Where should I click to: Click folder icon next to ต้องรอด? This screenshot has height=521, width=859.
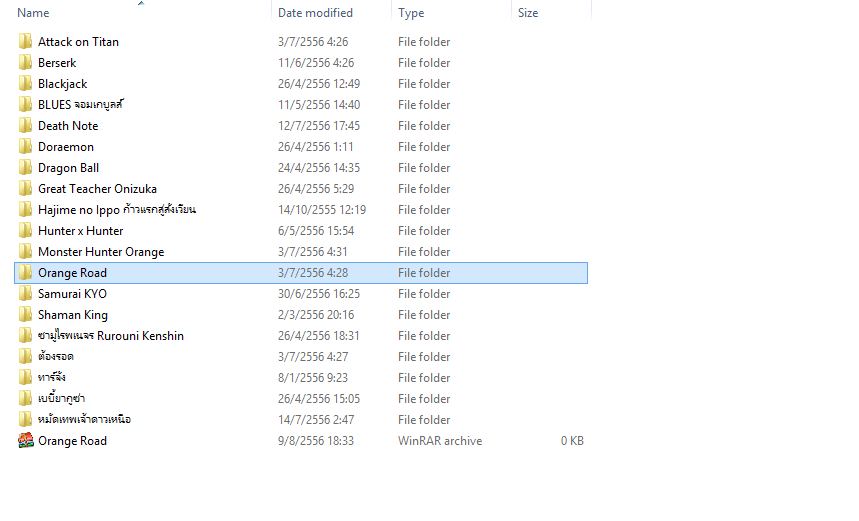click(25, 357)
